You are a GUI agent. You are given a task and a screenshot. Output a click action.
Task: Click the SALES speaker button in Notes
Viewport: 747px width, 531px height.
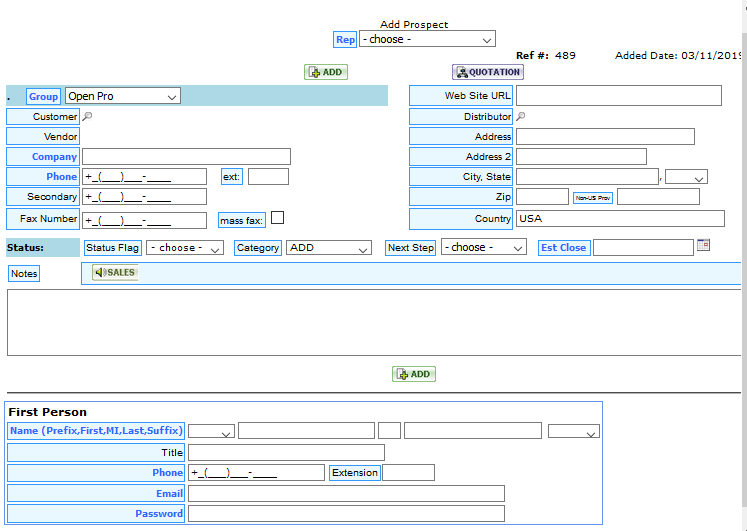114,273
